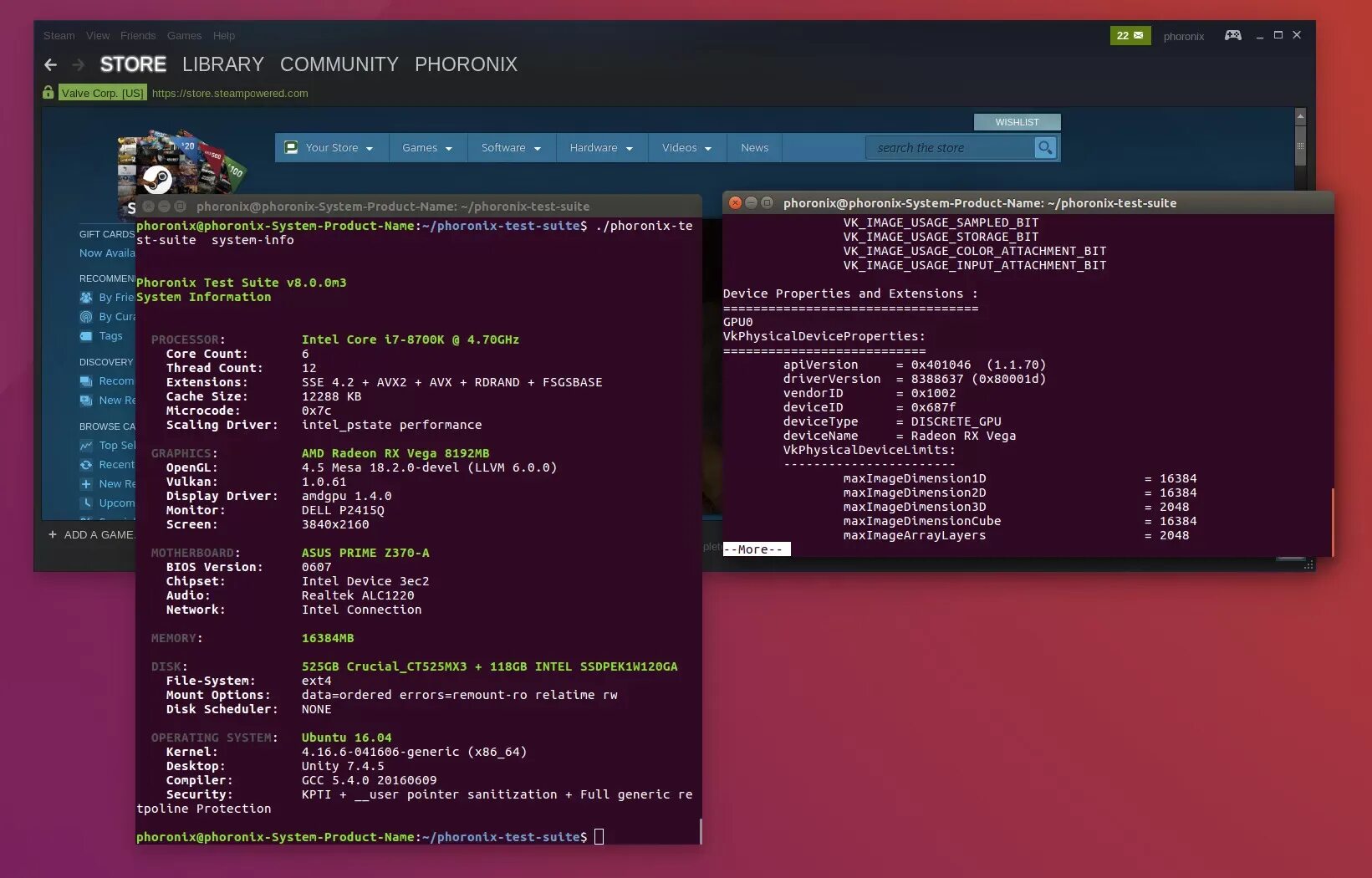Screen dimensions: 1372x878
Task: Minimize the right terminal window
Action: (751, 202)
